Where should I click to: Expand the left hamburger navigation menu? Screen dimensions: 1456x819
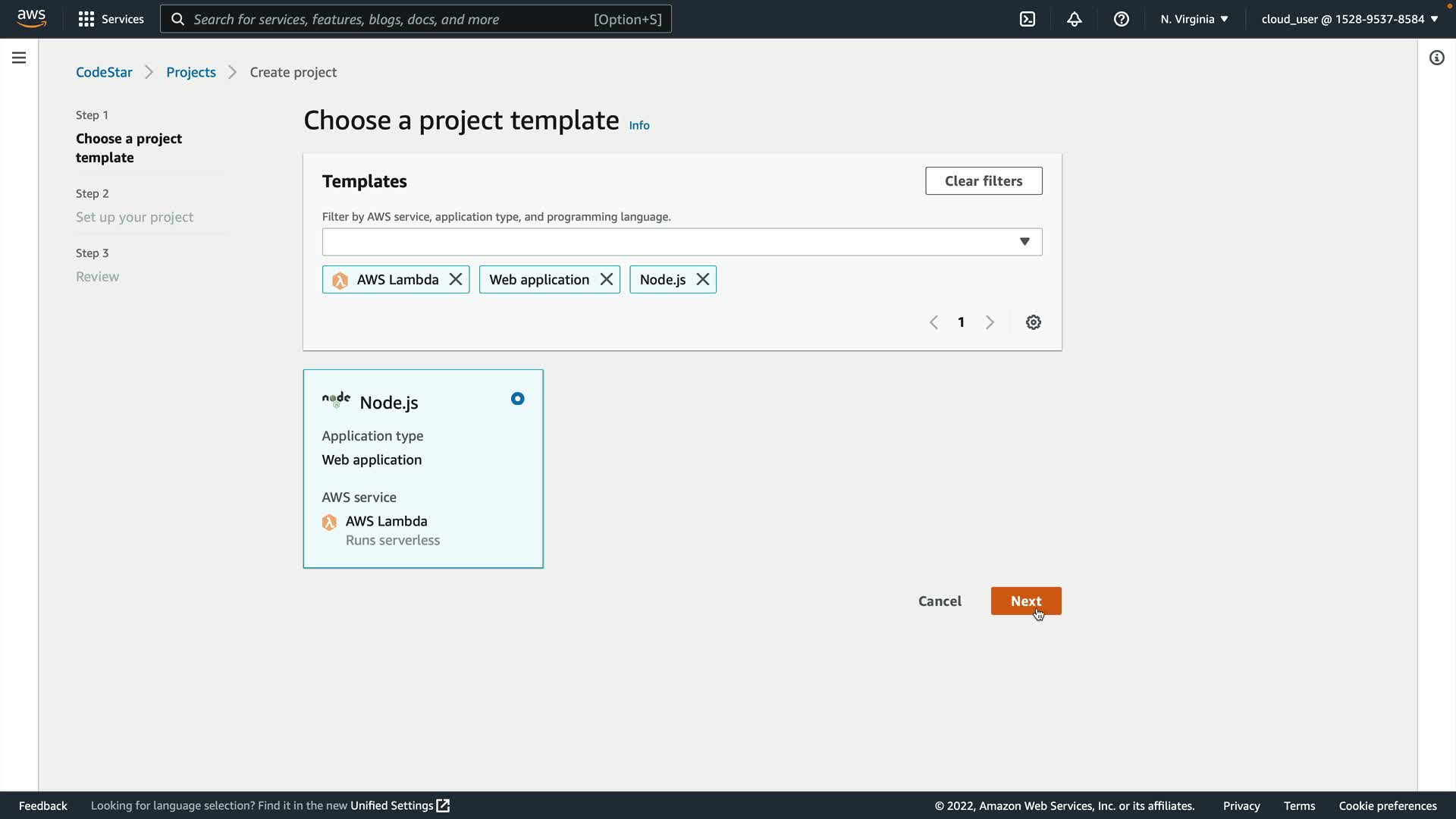click(19, 58)
